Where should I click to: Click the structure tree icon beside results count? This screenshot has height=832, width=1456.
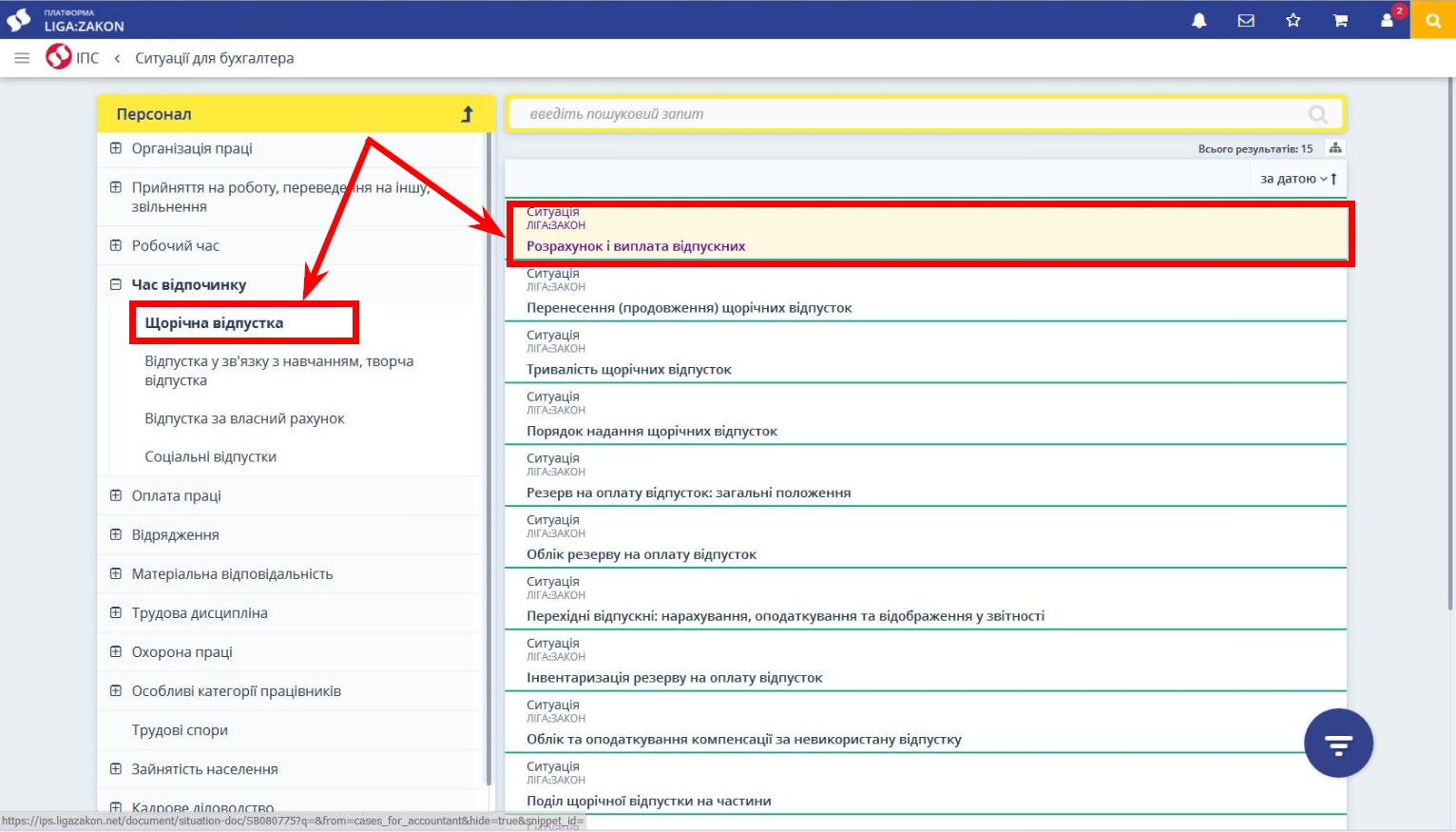point(1335,147)
